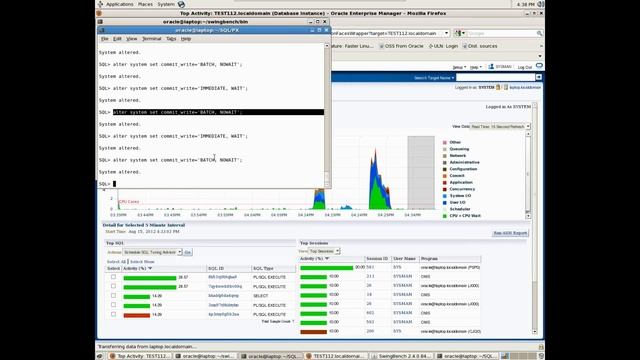Click the status bar icon at bottom right
Image resolution: width=640 pixels, height=360 pixels.
(541, 347)
